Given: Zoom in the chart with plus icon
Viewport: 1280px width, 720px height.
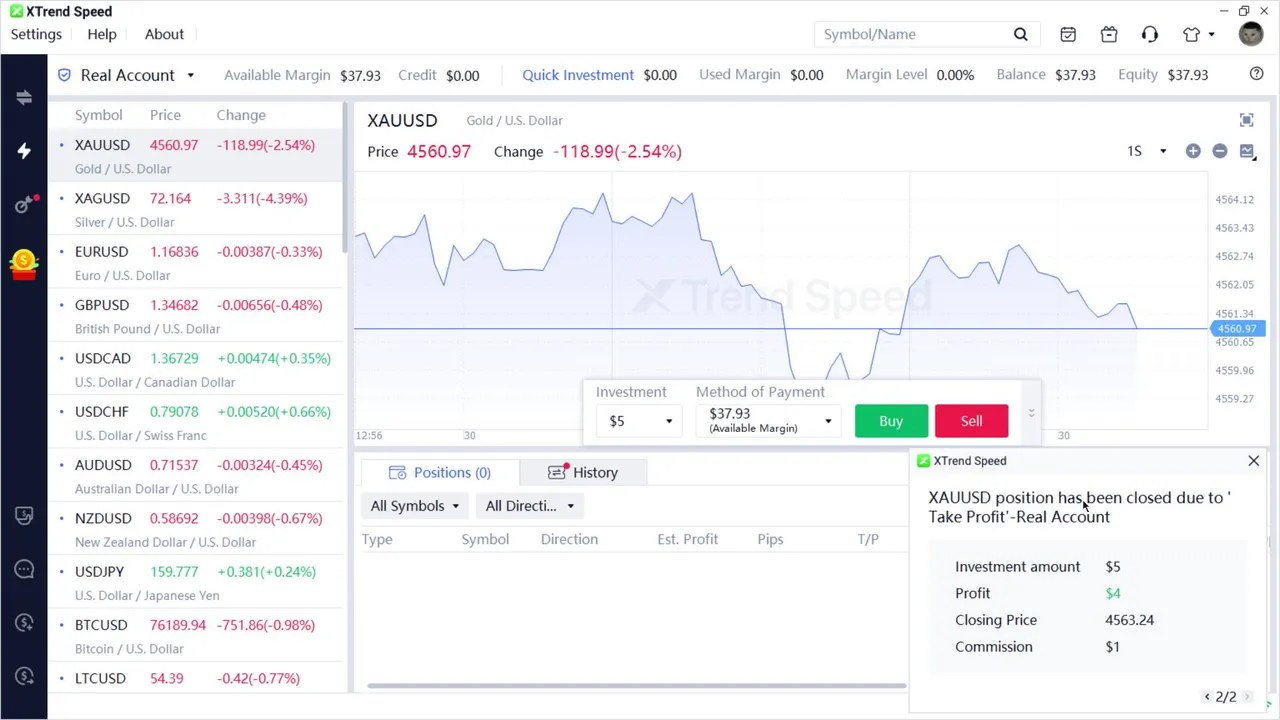Looking at the screenshot, I should click(1193, 151).
